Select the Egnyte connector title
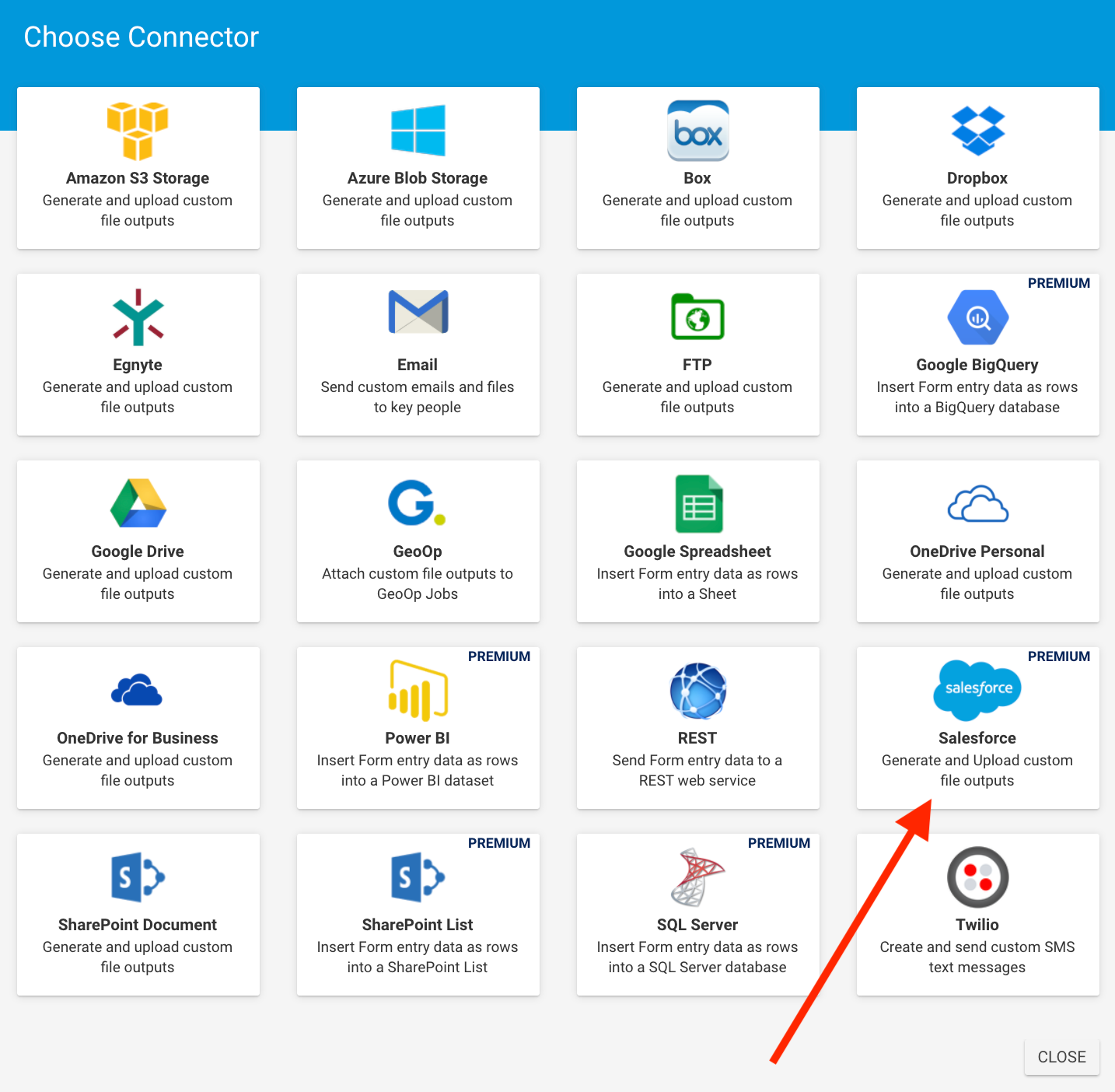Image resolution: width=1115 pixels, height=1092 pixels. point(138,365)
